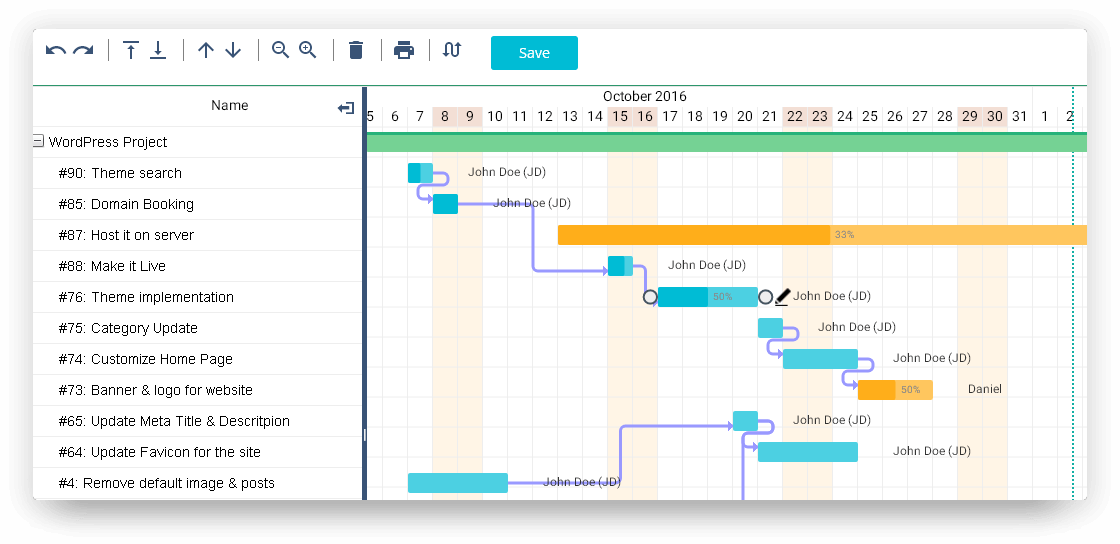Click day 22 in timeline header
The width and height of the screenshot is (1120, 544).
pyautogui.click(x=794, y=116)
